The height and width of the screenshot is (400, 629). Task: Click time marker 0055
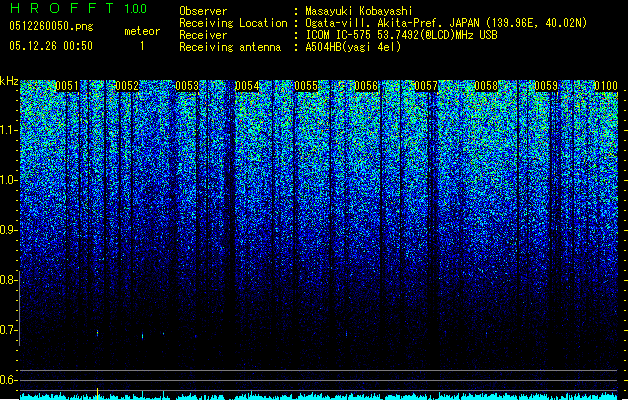(306, 86)
